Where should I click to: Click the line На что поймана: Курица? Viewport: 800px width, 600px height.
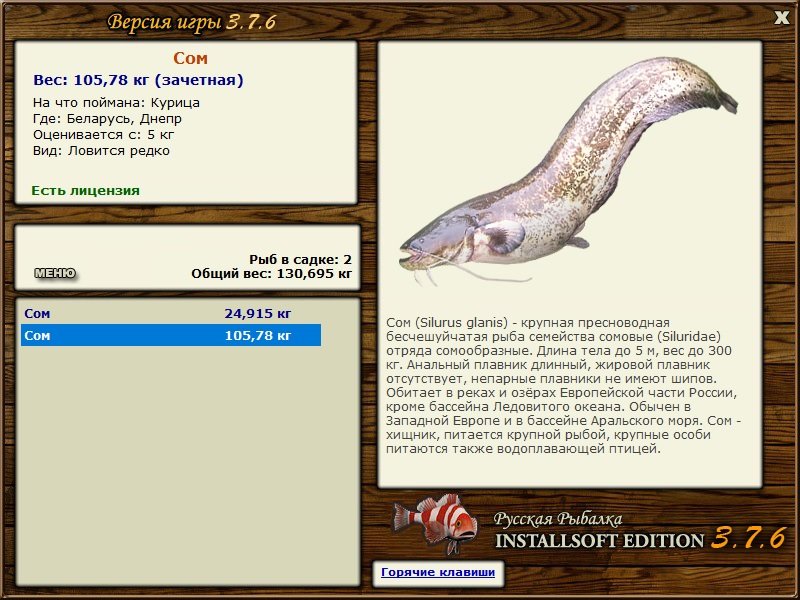click(116, 103)
